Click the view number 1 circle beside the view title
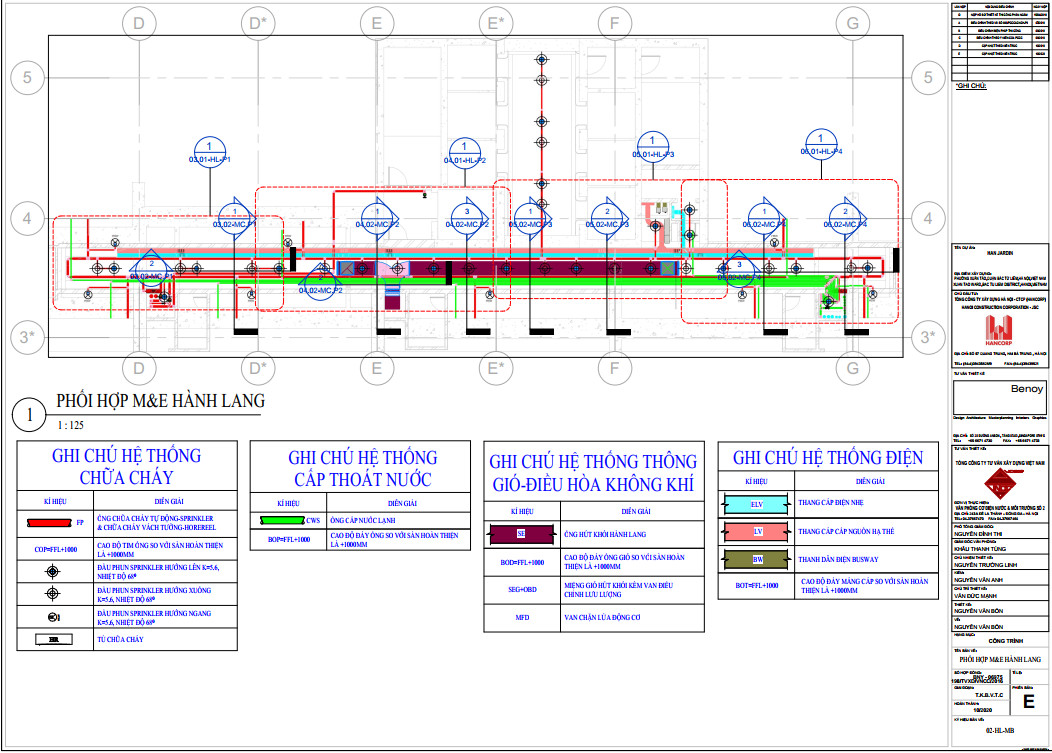 point(31,414)
